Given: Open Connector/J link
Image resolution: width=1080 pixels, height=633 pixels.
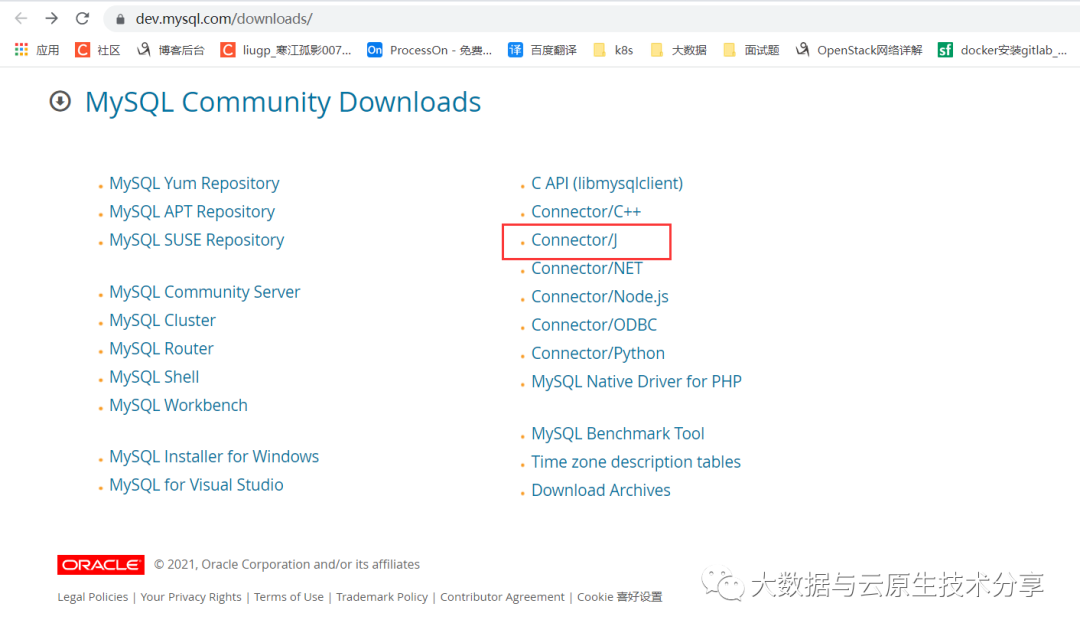Looking at the screenshot, I should (574, 240).
